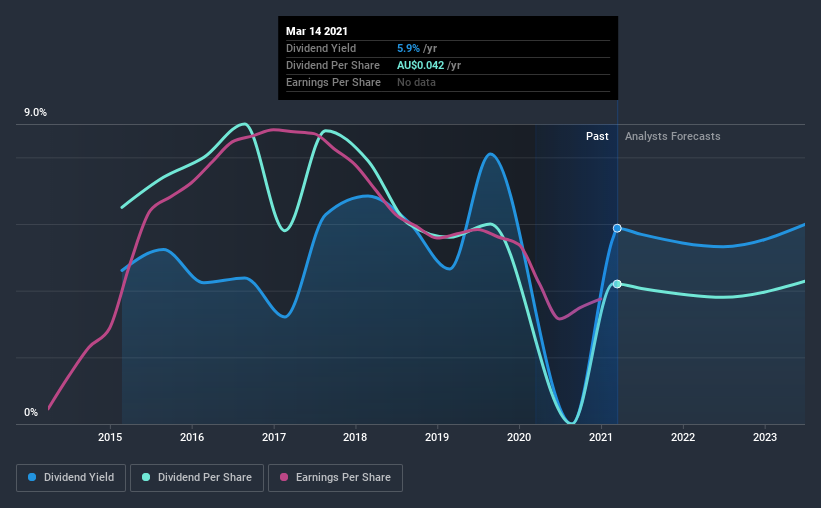
Task: Click the Past section label
Action: point(597,136)
